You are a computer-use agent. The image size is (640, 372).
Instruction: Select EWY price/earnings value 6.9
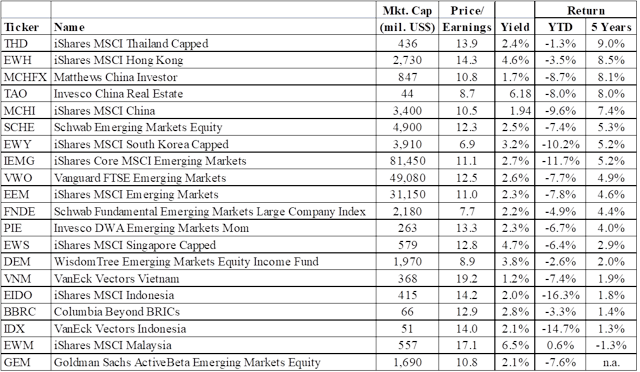[467, 144]
